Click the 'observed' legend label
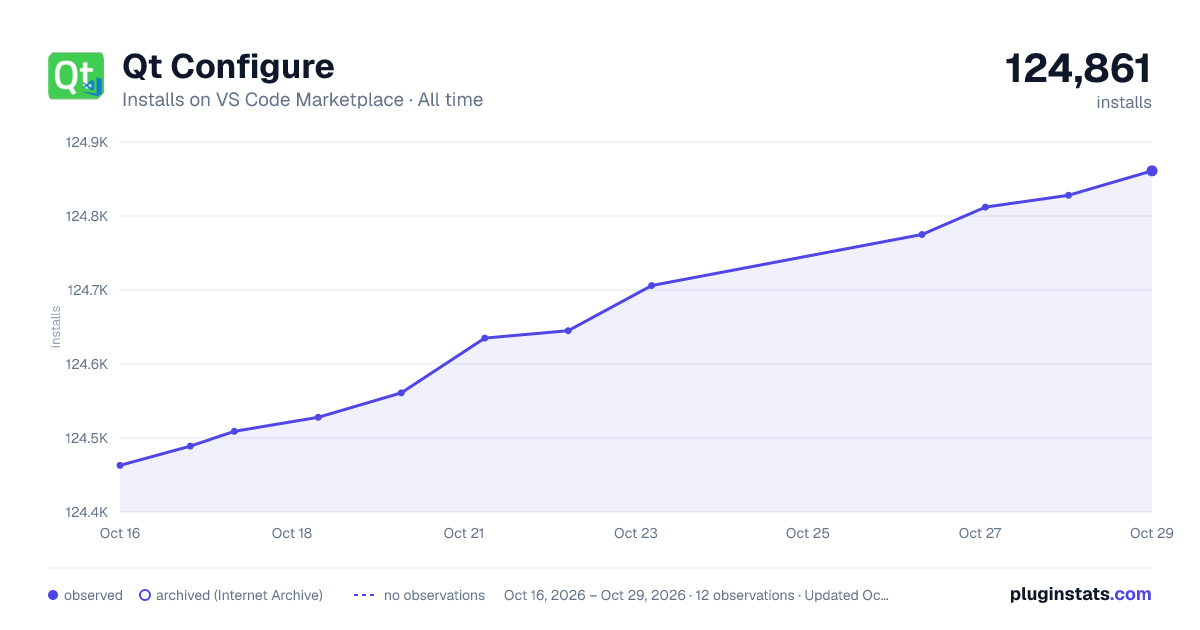The image size is (1200, 630). click(93, 595)
